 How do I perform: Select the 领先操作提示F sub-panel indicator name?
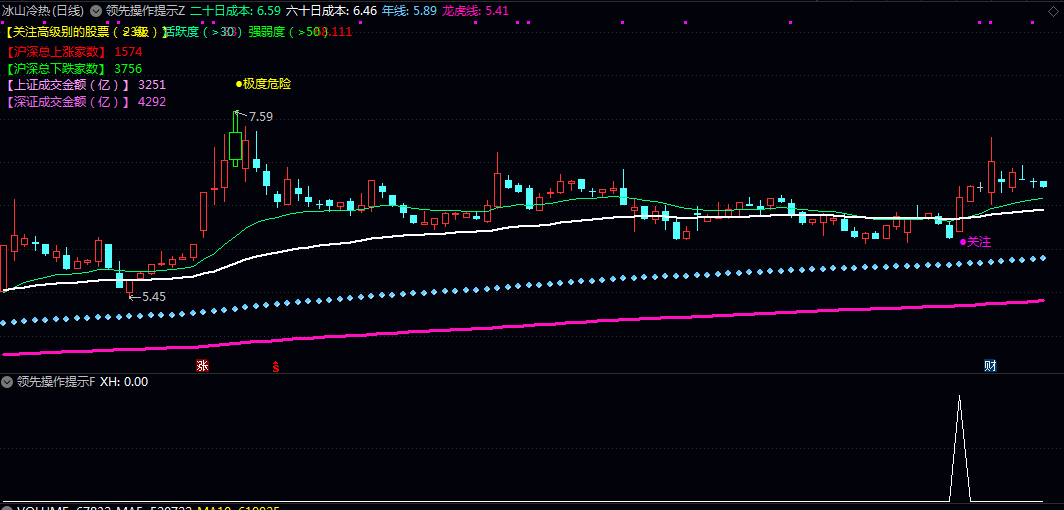click(x=56, y=382)
